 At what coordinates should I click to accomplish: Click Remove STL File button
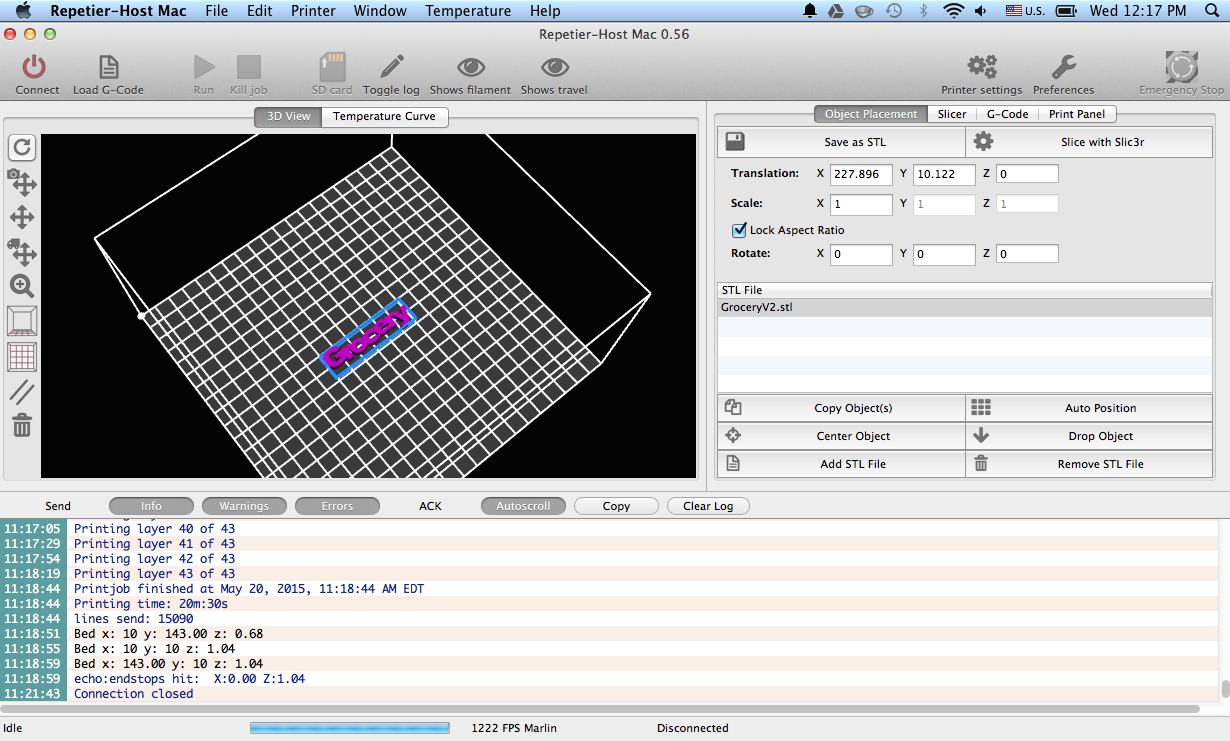pyautogui.click(x=1089, y=464)
